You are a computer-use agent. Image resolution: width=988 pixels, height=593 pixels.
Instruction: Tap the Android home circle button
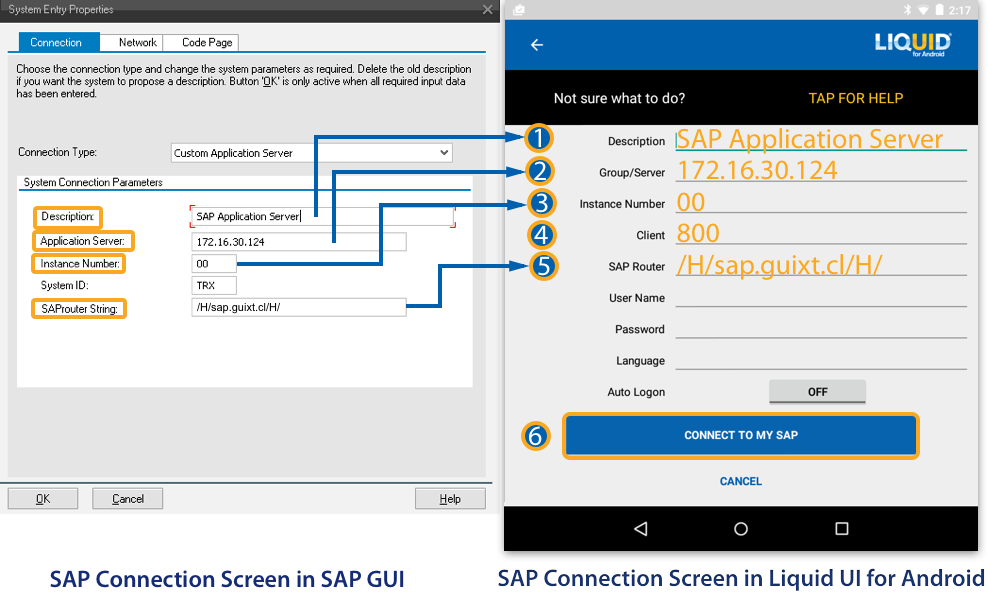(x=741, y=528)
